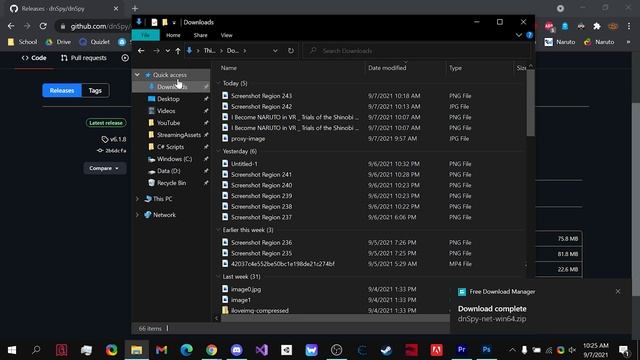Open GitHub Pull requests tab
The height and width of the screenshot is (360, 640).
(84, 58)
